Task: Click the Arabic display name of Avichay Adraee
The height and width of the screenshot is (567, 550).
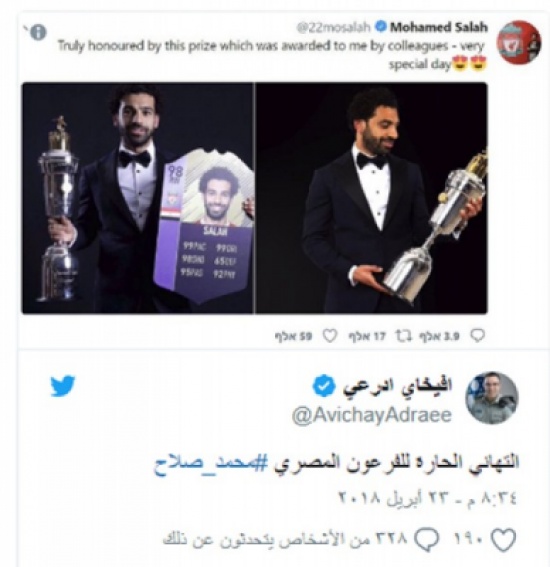Action: 397,387
